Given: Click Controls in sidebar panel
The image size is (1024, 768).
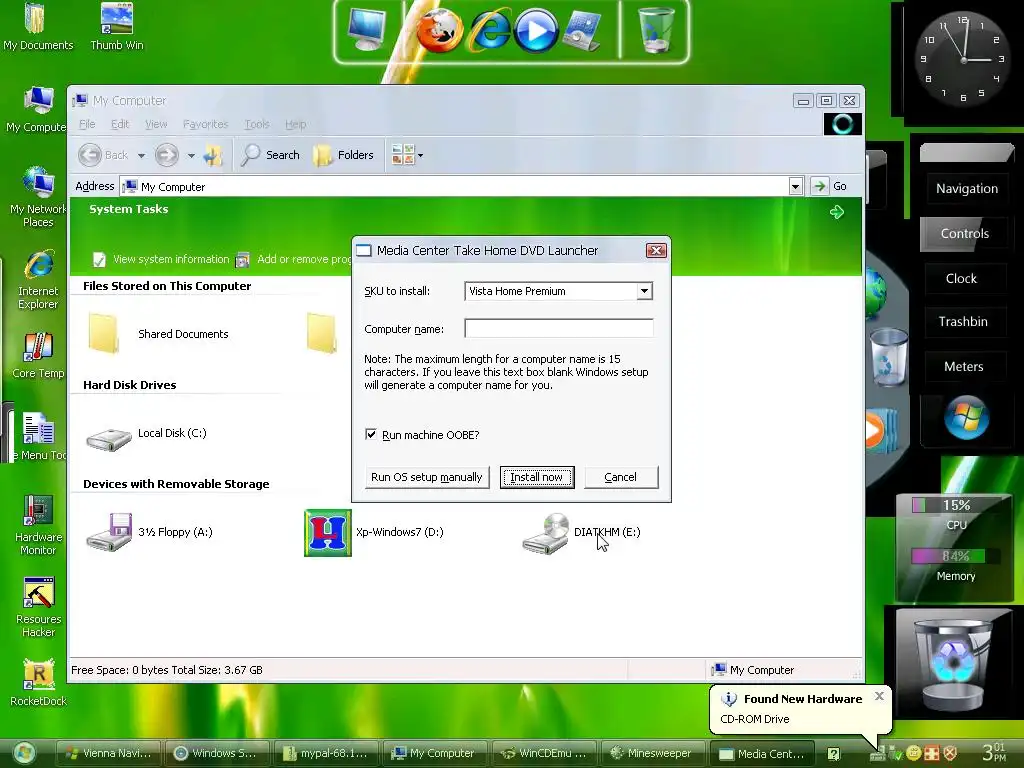Looking at the screenshot, I should [964, 234].
